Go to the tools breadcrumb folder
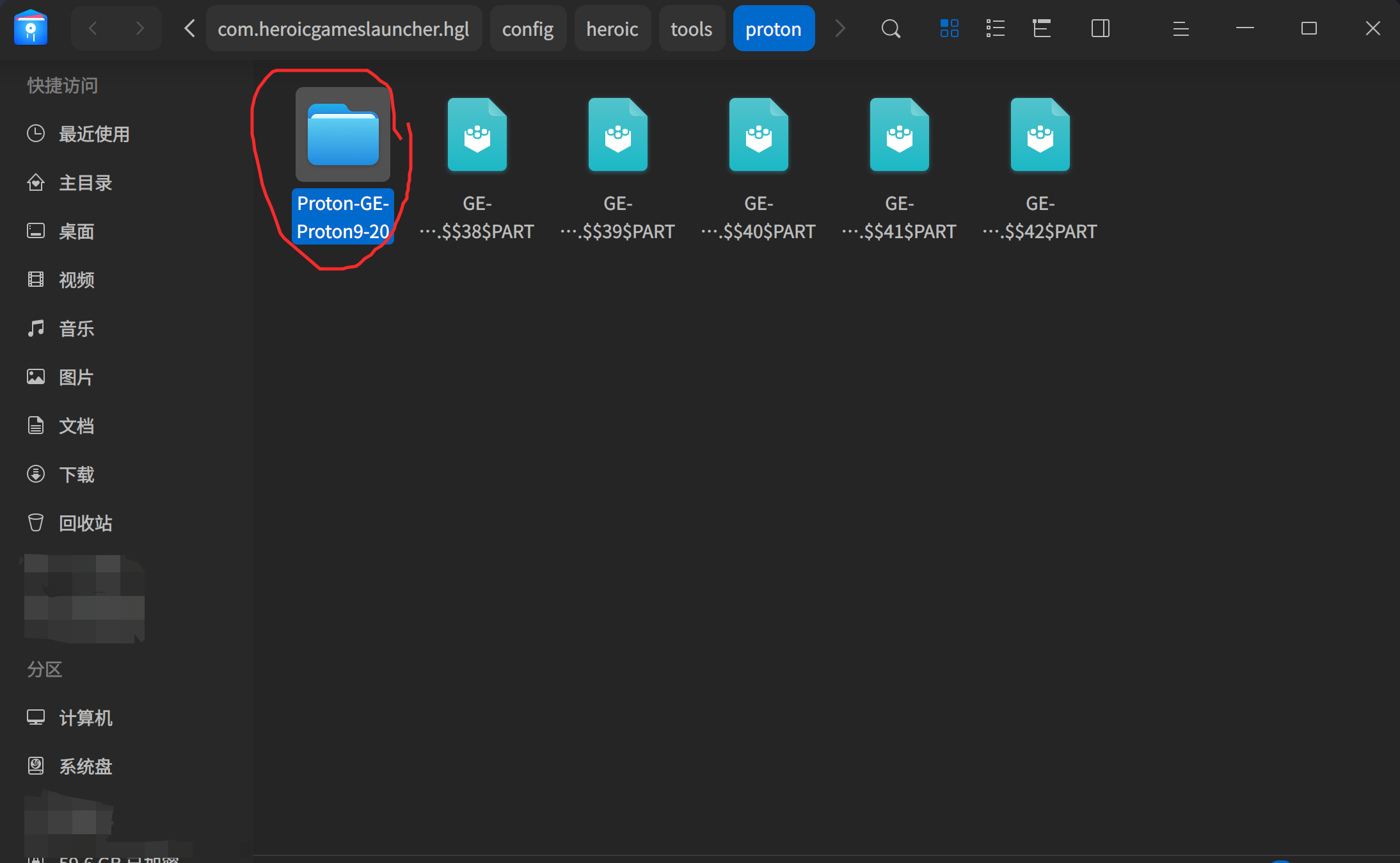1400x863 pixels. click(x=692, y=29)
